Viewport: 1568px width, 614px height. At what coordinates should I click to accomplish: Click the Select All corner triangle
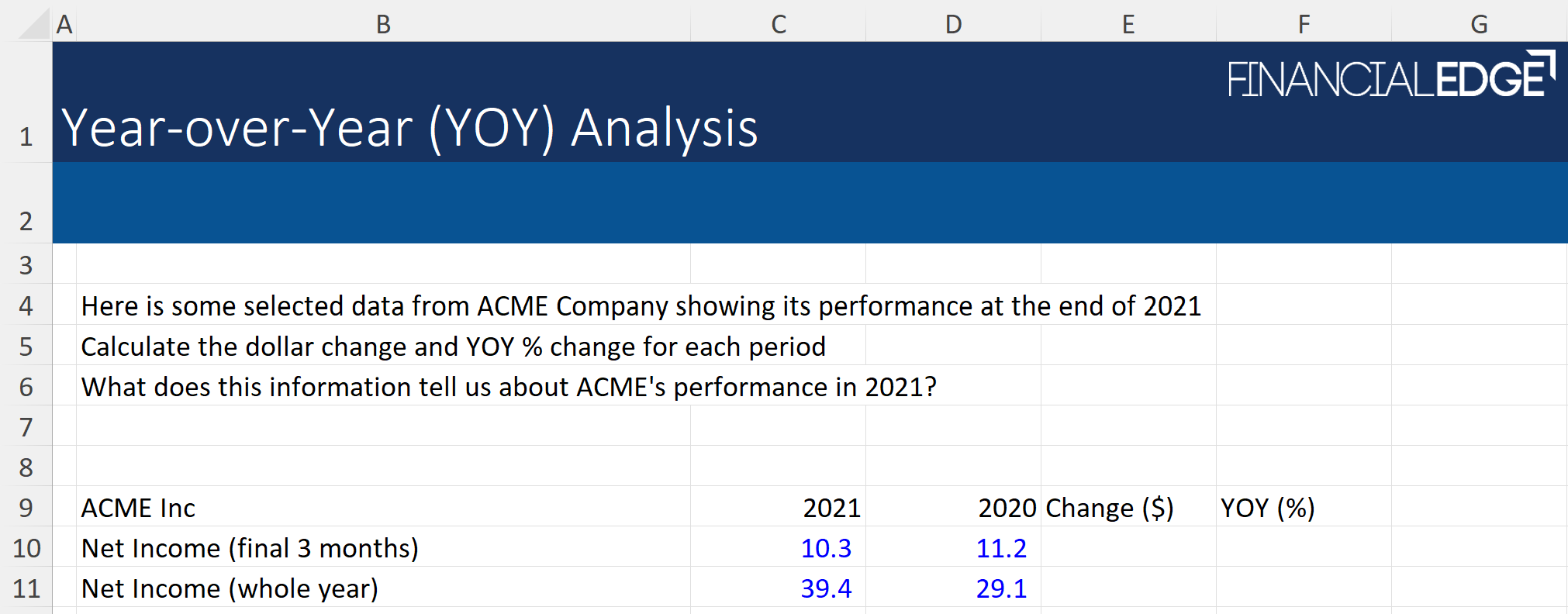[35, 24]
